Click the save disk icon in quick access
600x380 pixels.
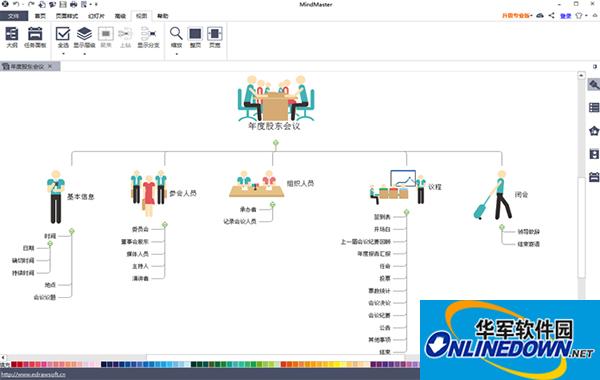coord(63,4)
